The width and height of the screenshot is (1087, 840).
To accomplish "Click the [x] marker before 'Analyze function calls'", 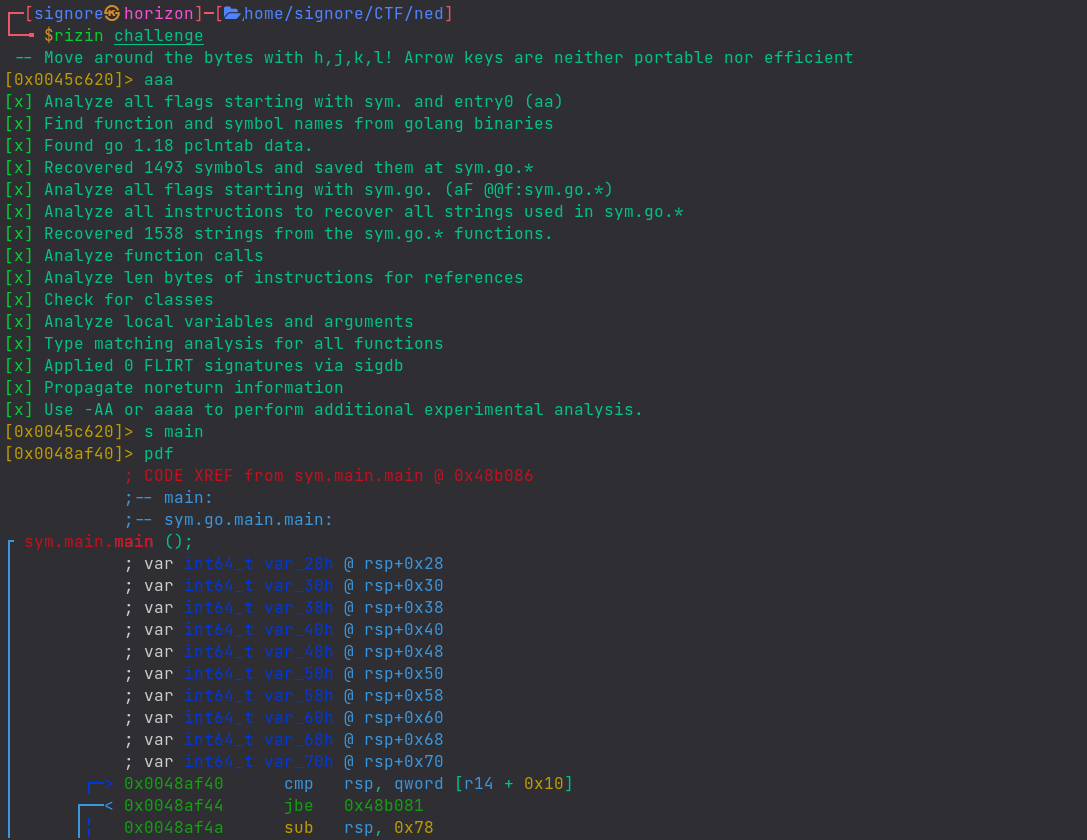I will coord(19,256).
